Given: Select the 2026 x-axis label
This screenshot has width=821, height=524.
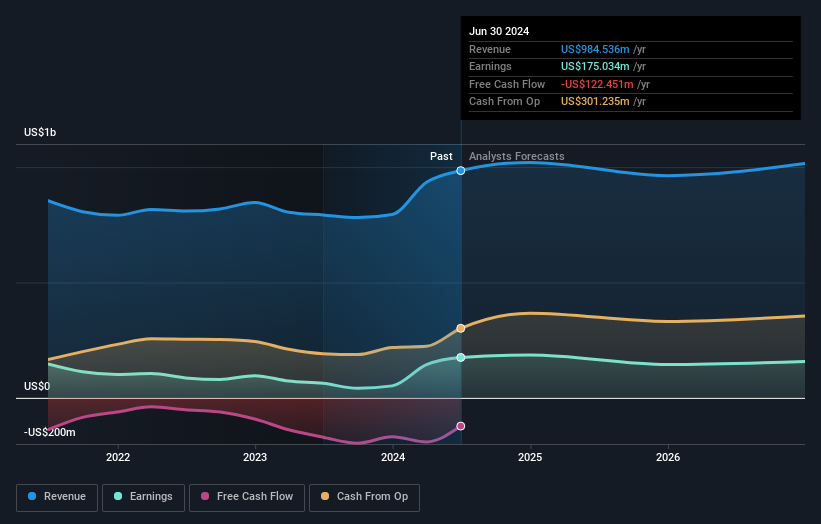Looking at the screenshot, I should coord(668,457).
